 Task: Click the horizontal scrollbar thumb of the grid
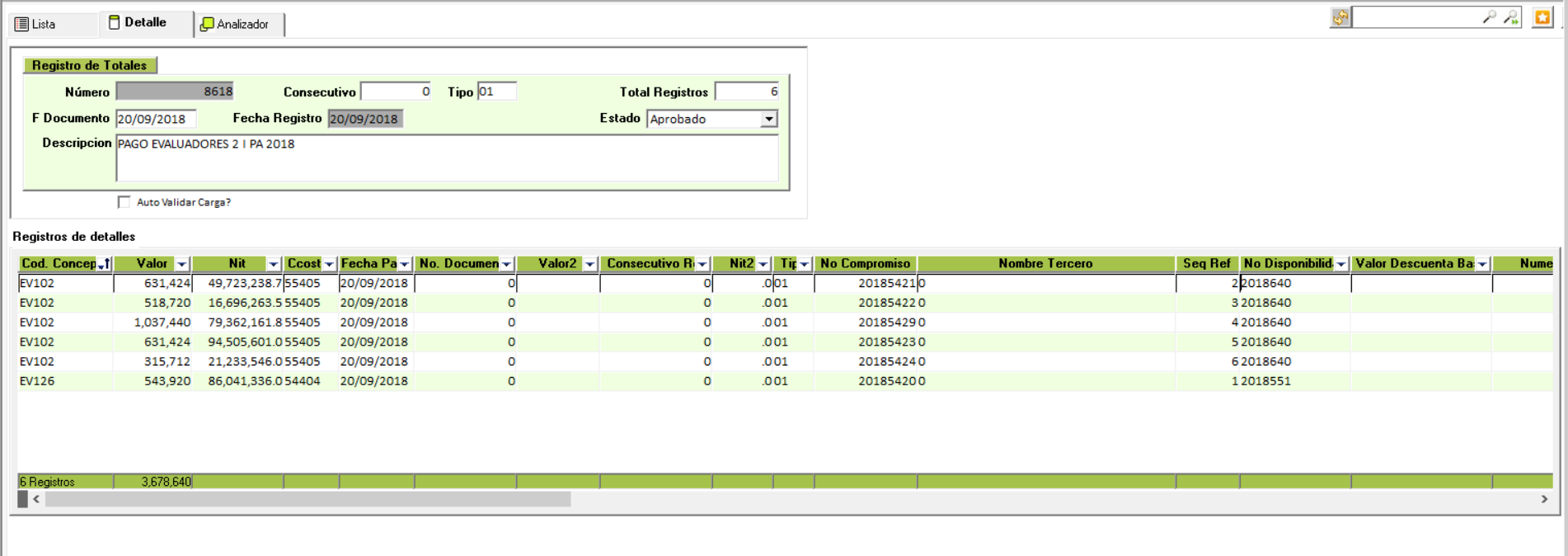[x=307, y=499]
